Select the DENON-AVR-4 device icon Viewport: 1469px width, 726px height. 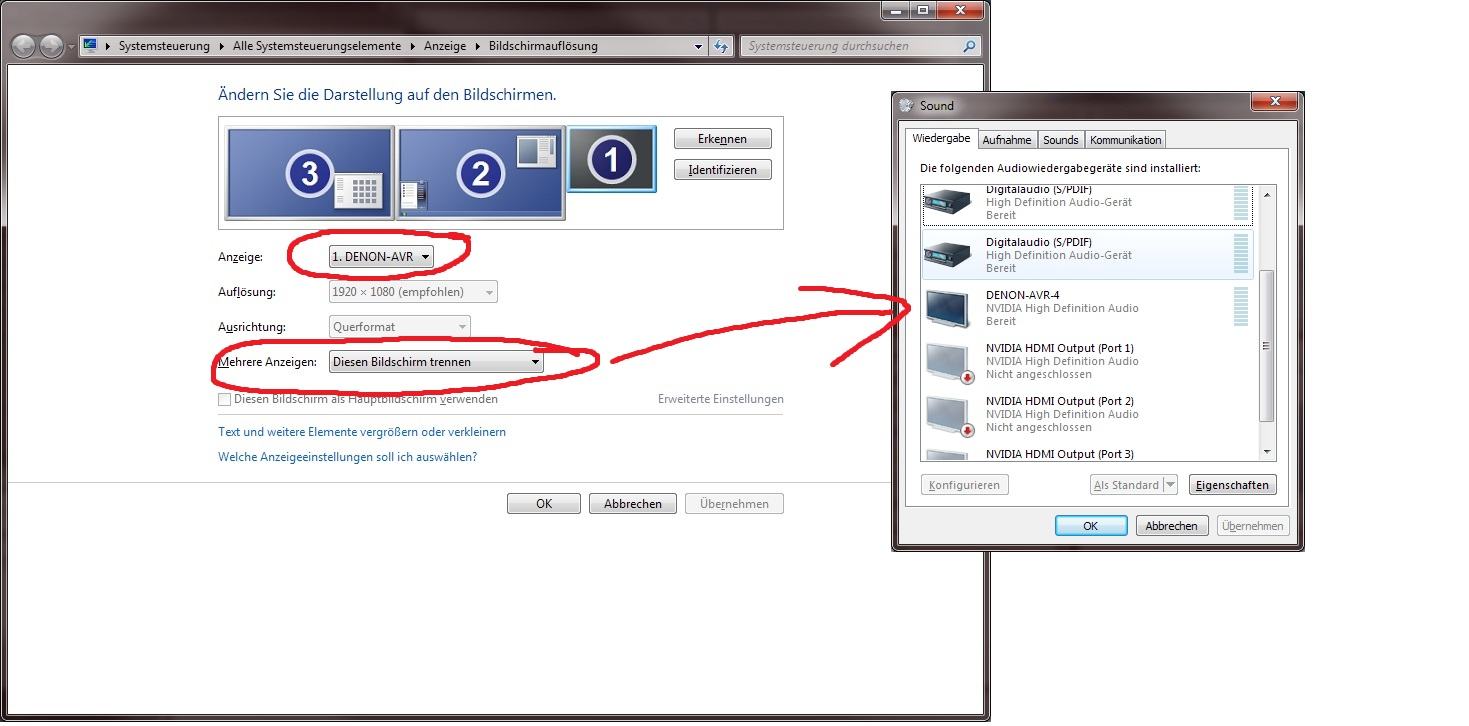click(947, 307)
